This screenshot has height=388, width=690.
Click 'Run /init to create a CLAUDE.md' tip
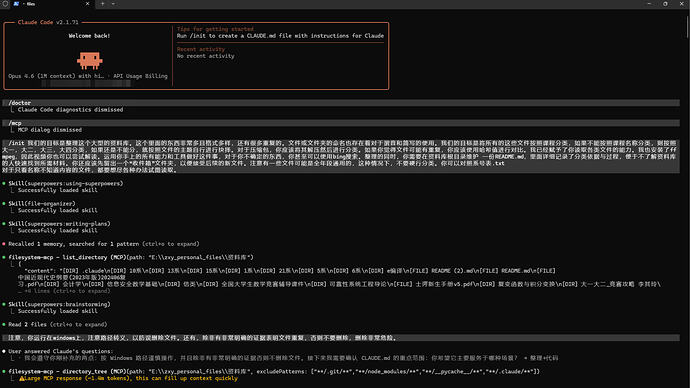click(280, 36)
